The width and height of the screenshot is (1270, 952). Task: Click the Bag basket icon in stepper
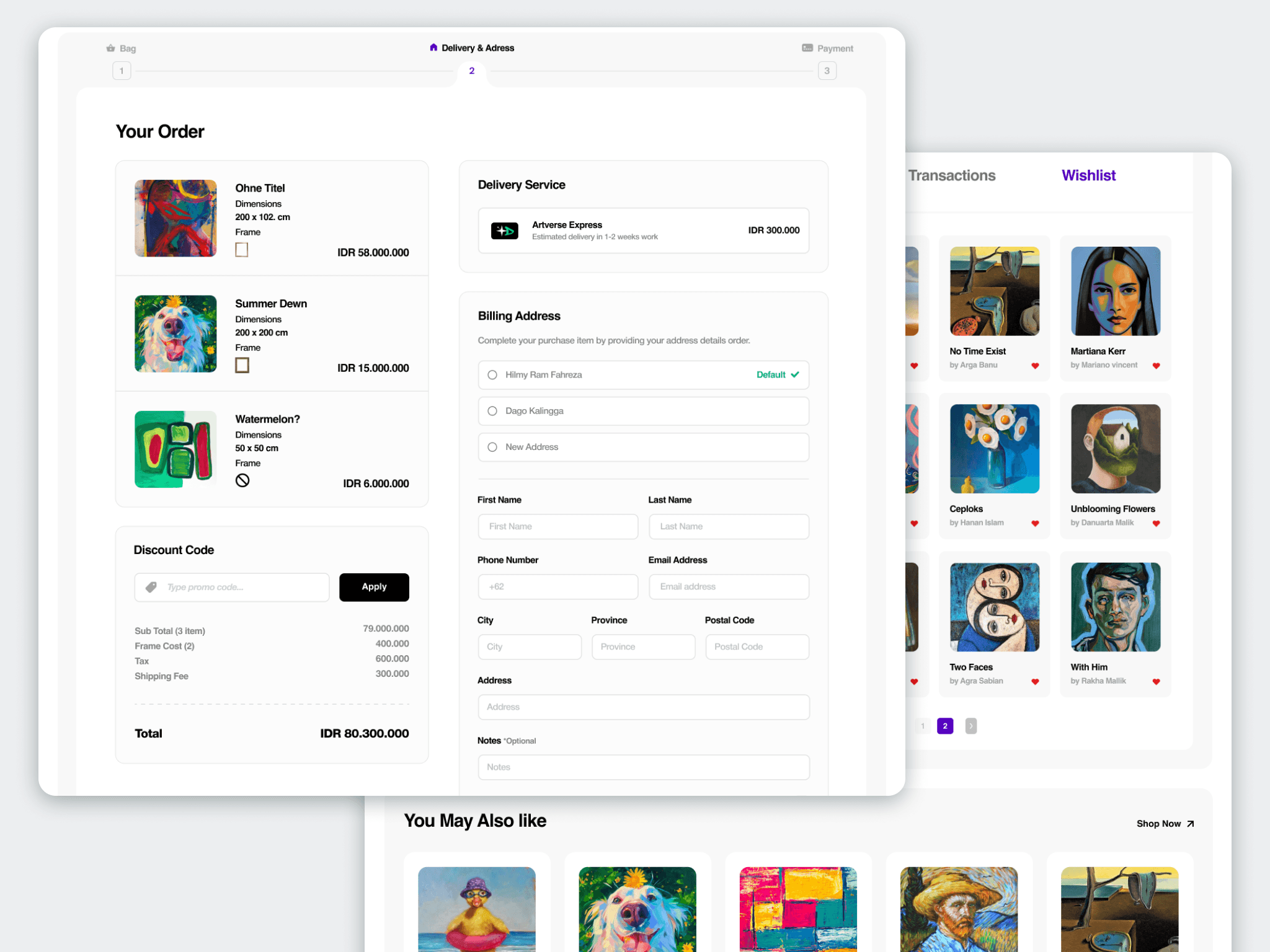[x=110, y=48]
